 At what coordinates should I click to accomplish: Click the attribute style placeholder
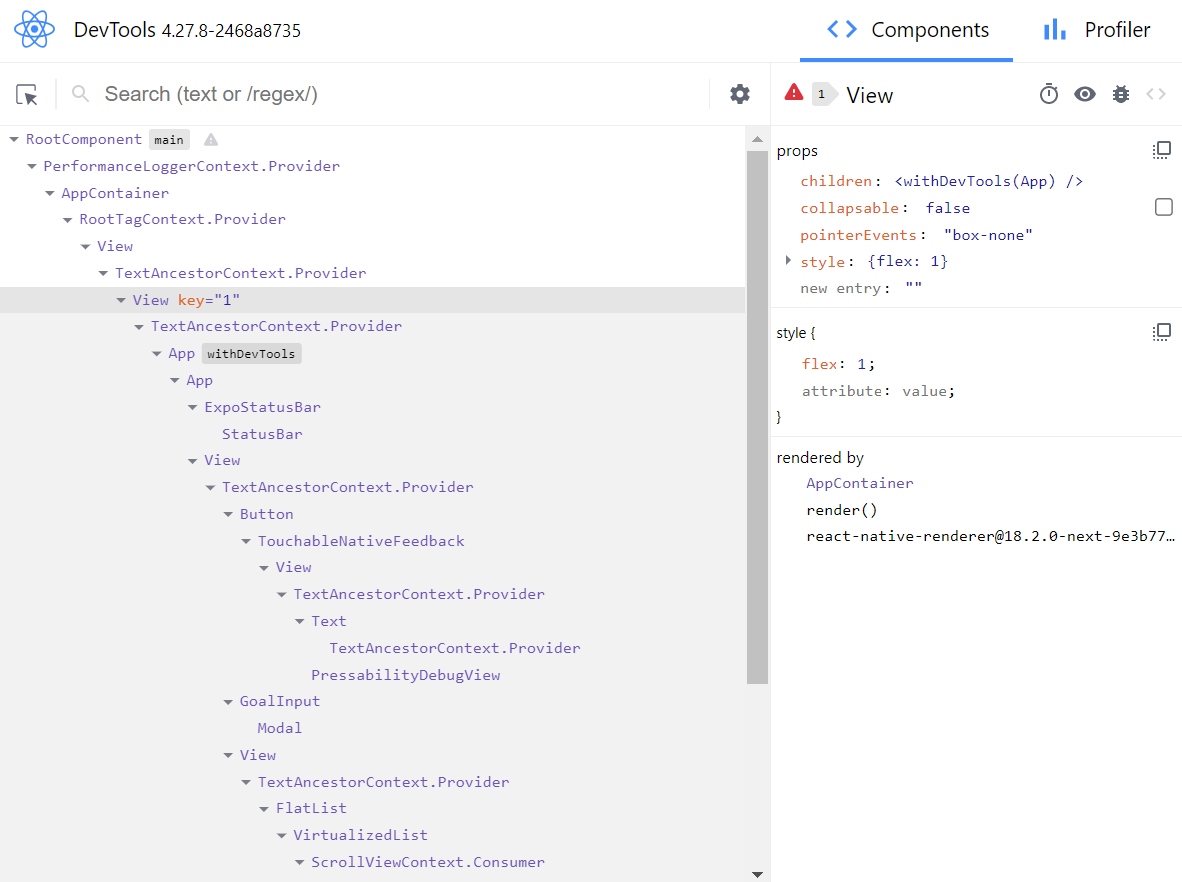point(842,391)
